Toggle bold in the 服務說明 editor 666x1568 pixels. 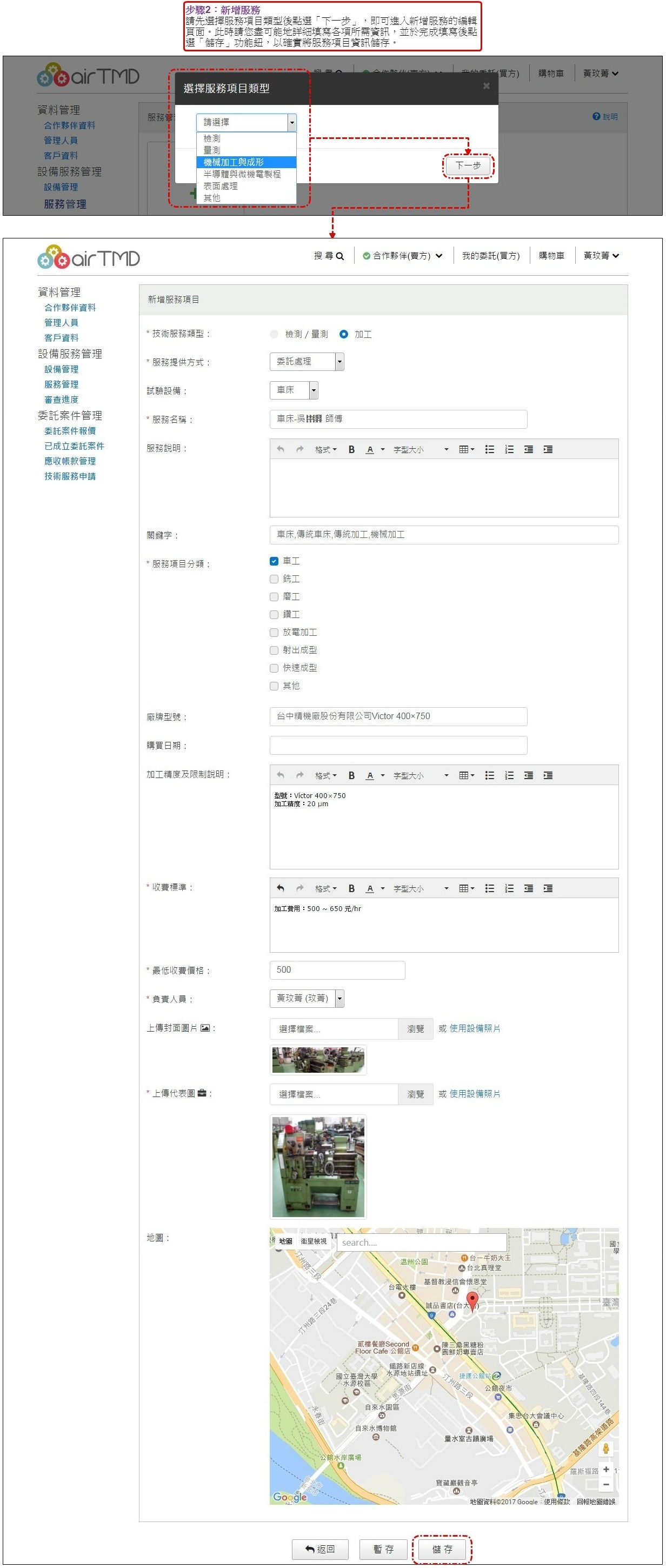click(351, 449)
